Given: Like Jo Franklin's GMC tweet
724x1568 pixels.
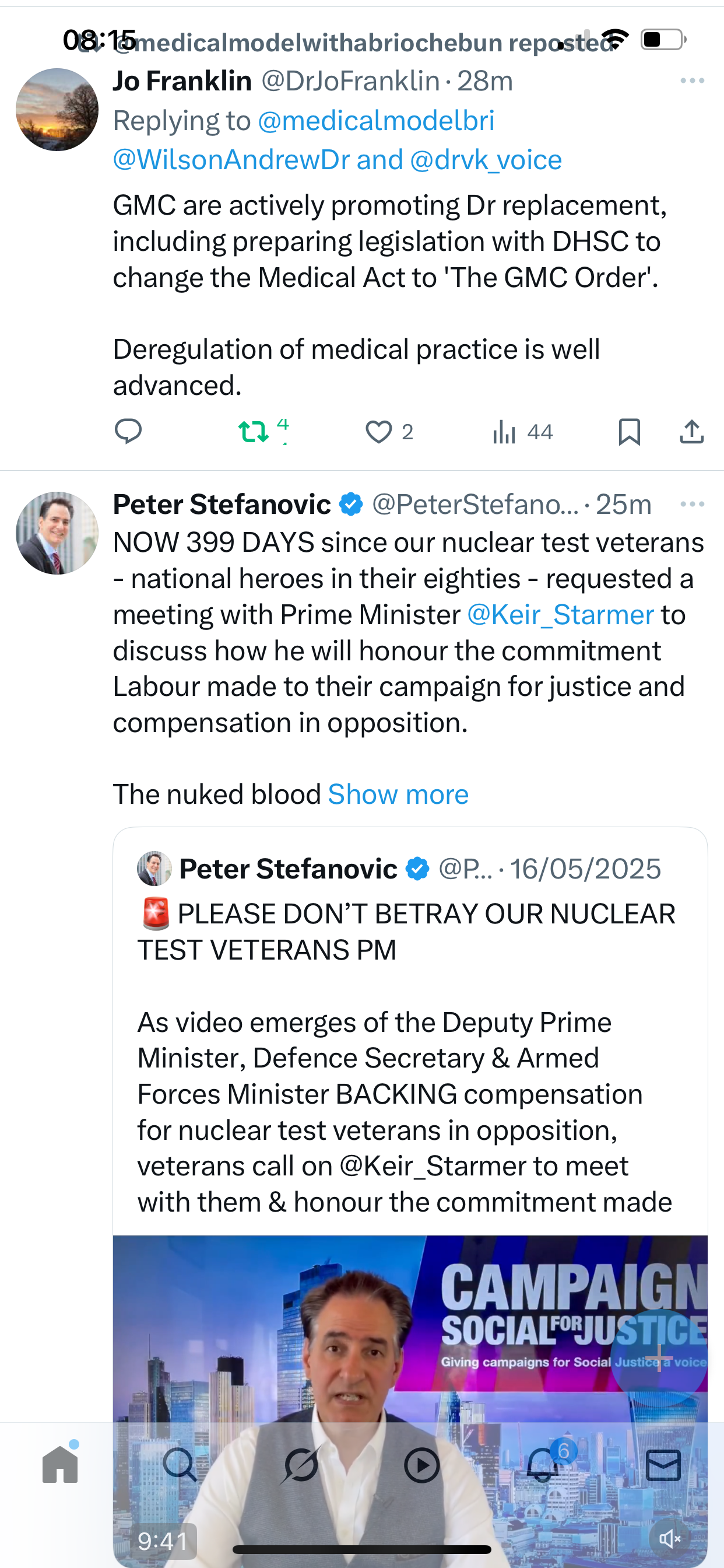Looking at the screenshot, I should [379, 432].
